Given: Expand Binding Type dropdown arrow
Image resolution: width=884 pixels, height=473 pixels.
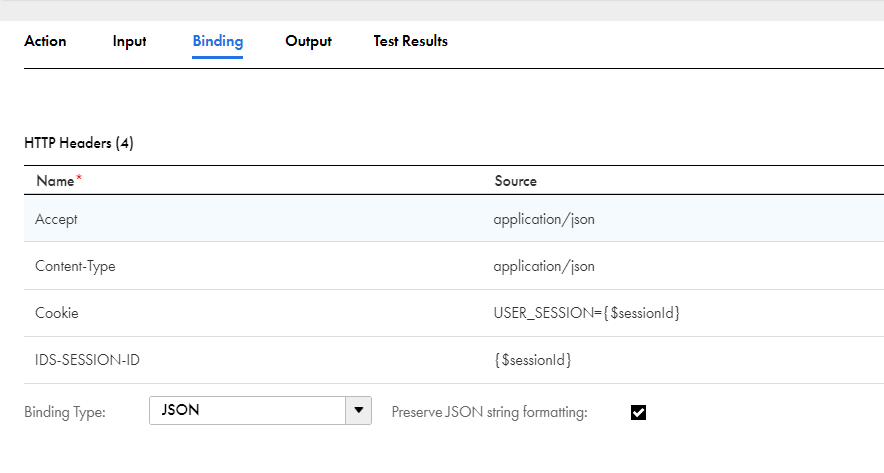Looking at the screenshot, I should [359, 410].
